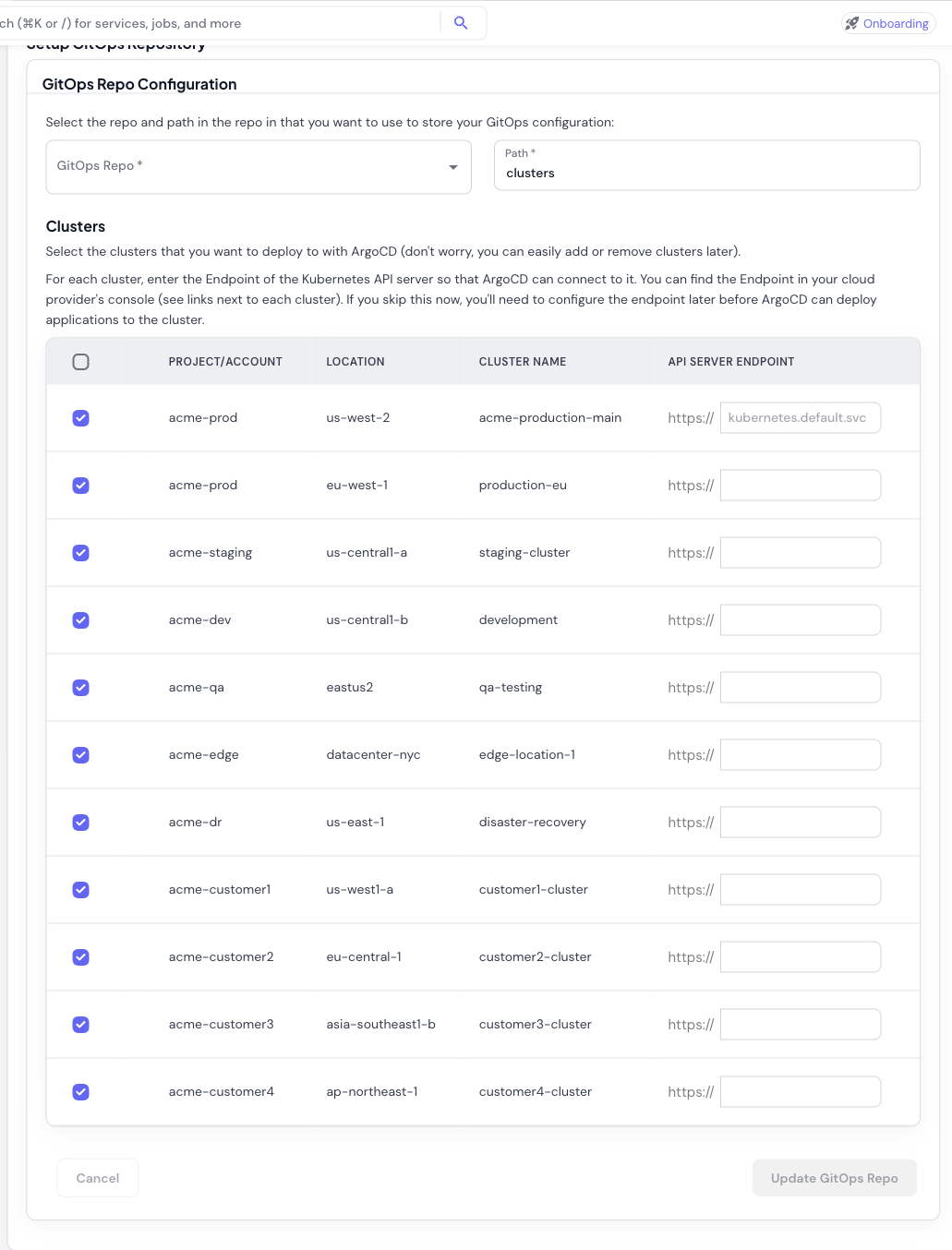Uncheck the customer3-cluster row checkbox
This screenshot has width=952, height=1250.
pyautogui.click(x=80, y=1024)
